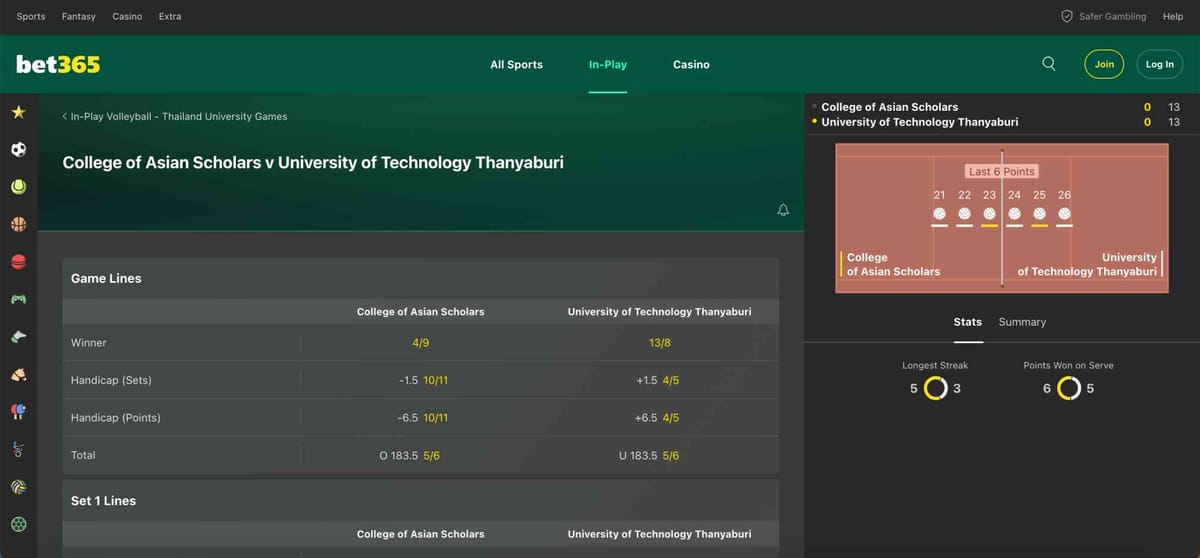Select the red cricket ball icon
1200x558 pixels.
(x=18, y=261)
